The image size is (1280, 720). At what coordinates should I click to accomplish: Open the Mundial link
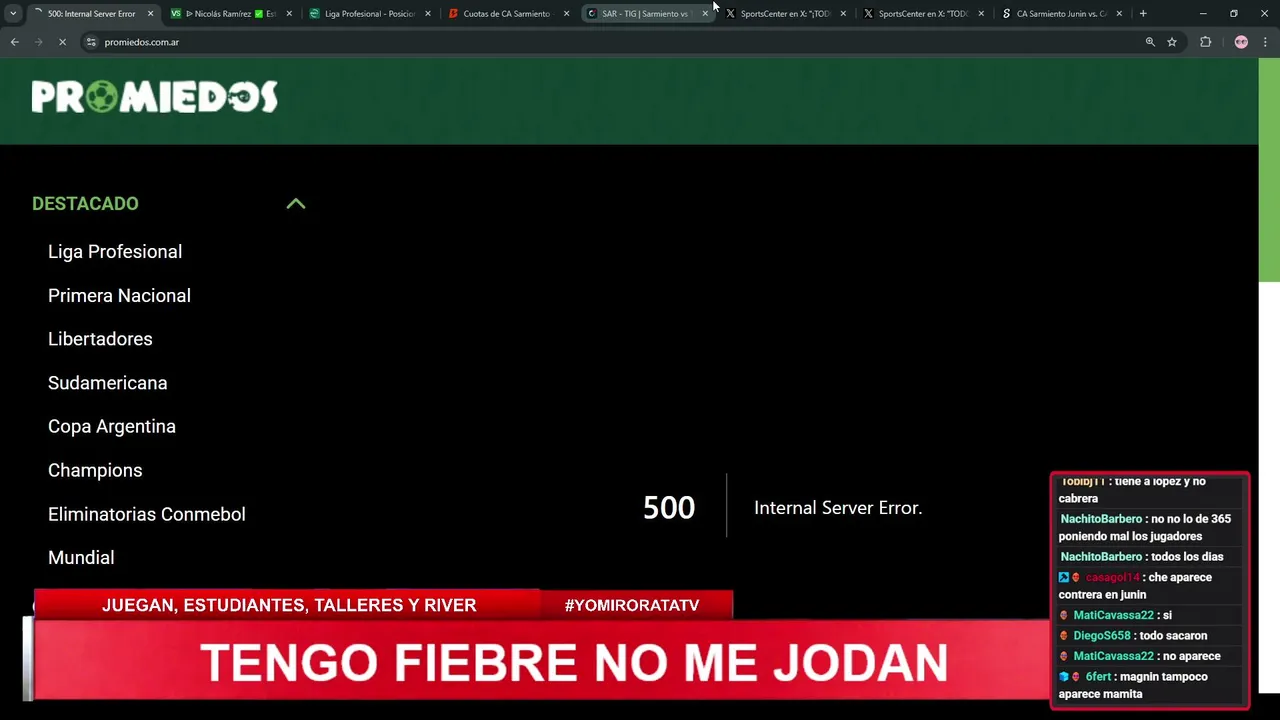tap(81, 558)
